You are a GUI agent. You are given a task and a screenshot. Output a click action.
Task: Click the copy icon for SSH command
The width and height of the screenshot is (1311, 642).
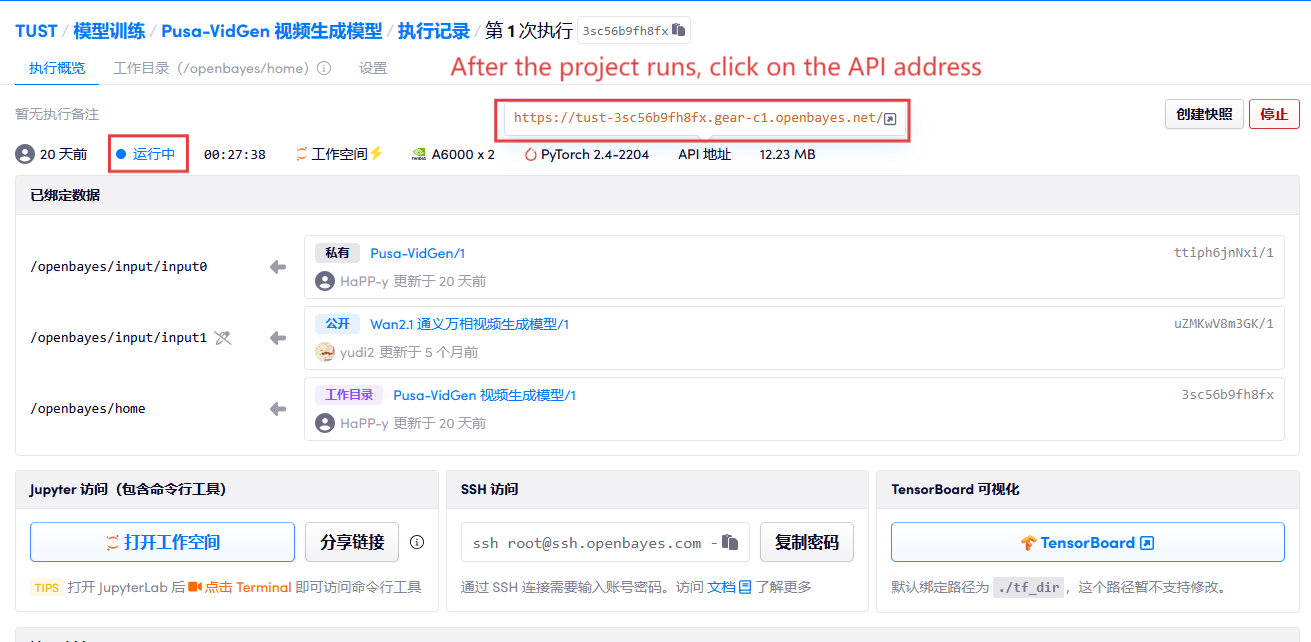pos(730,543)
